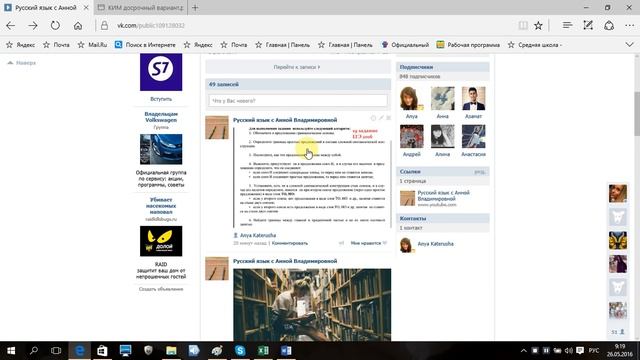Open the document image in first post

tap(312, 177)
